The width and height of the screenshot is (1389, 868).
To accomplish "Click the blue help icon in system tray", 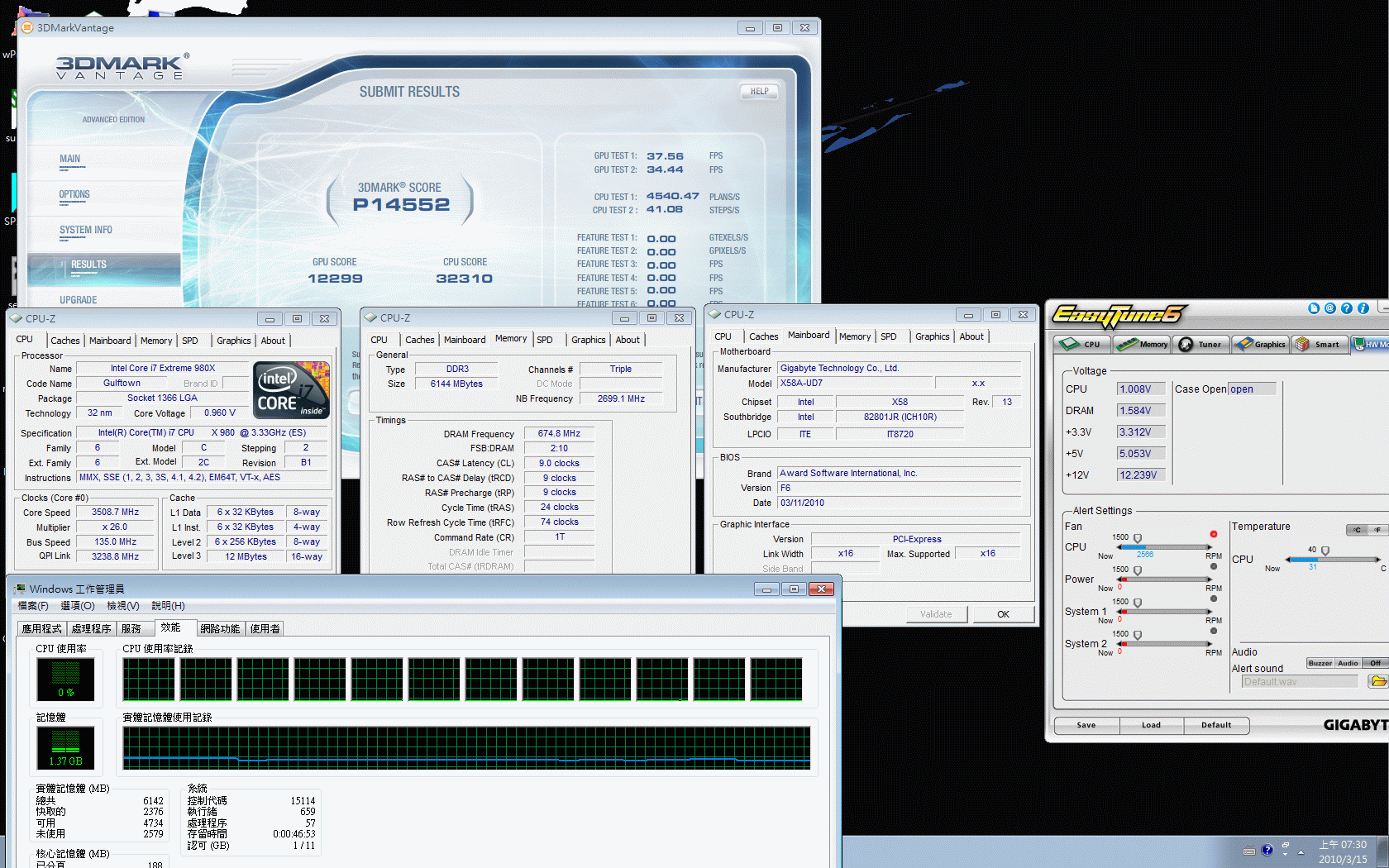I will (1267, 851).
